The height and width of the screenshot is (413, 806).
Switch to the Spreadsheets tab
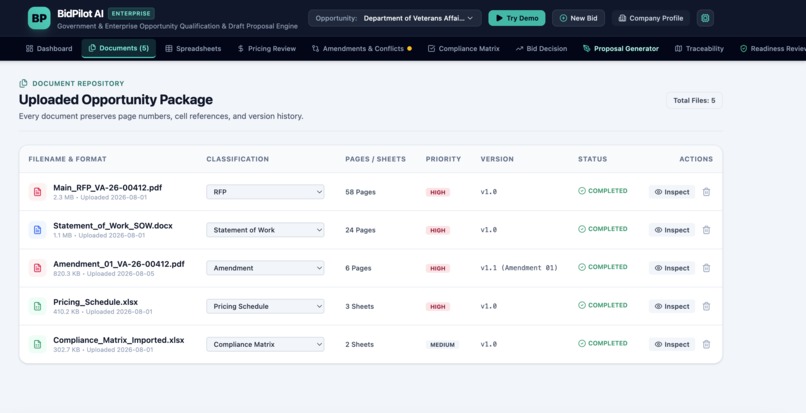[x=193, y=48]
